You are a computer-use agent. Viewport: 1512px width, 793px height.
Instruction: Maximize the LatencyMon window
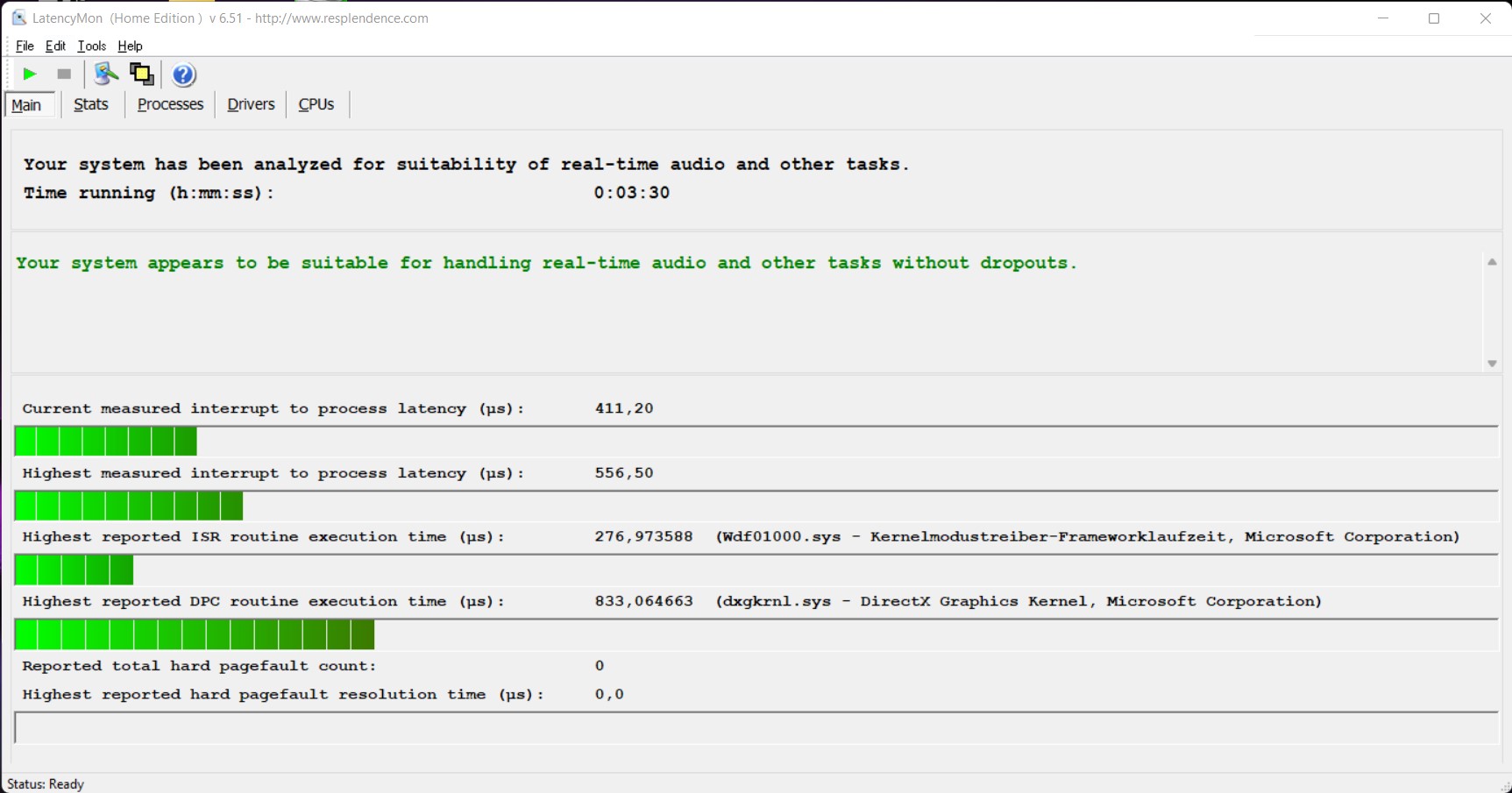(1434, 18)
